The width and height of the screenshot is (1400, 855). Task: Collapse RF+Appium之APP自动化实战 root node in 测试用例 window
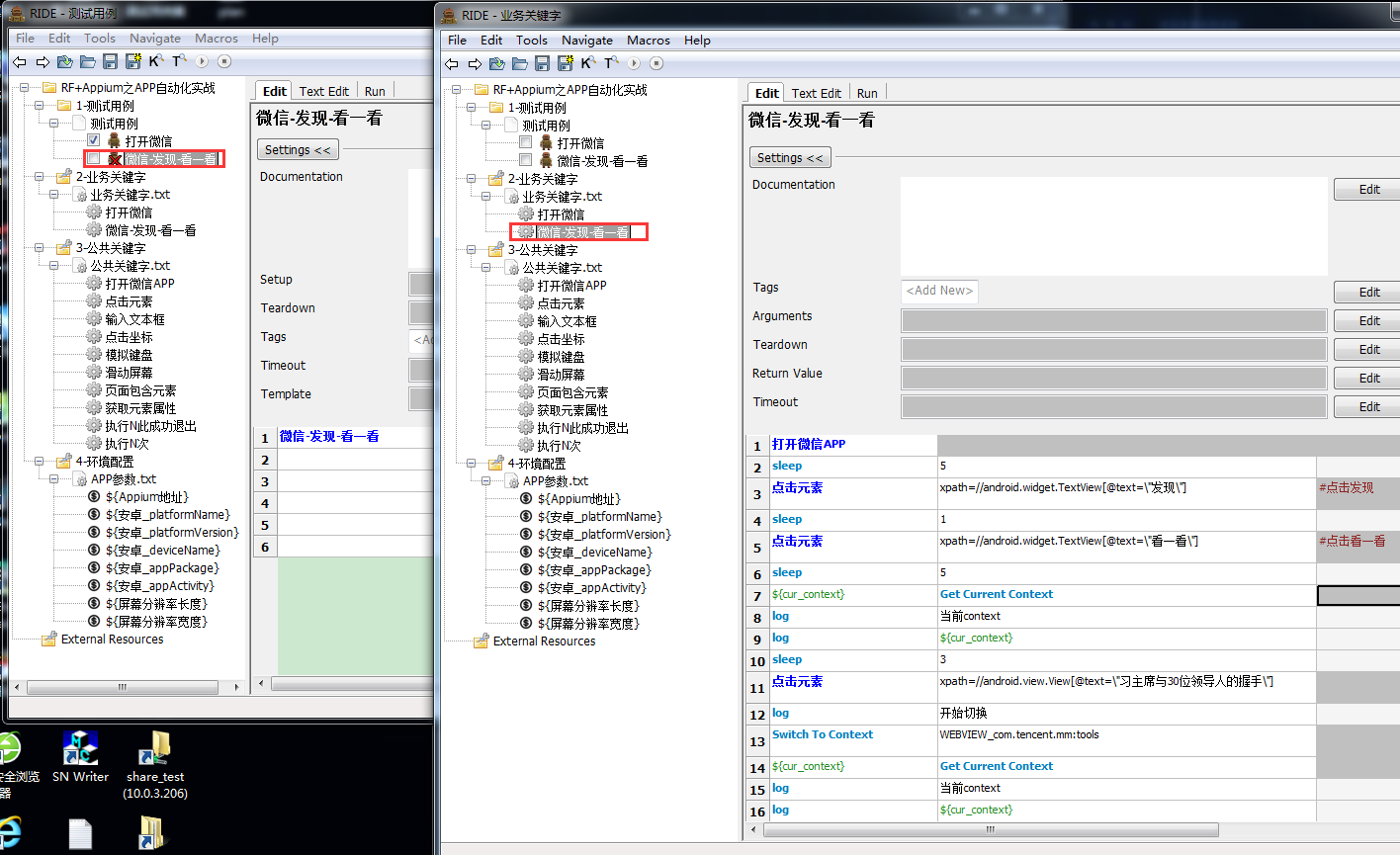tap(24, 88)
